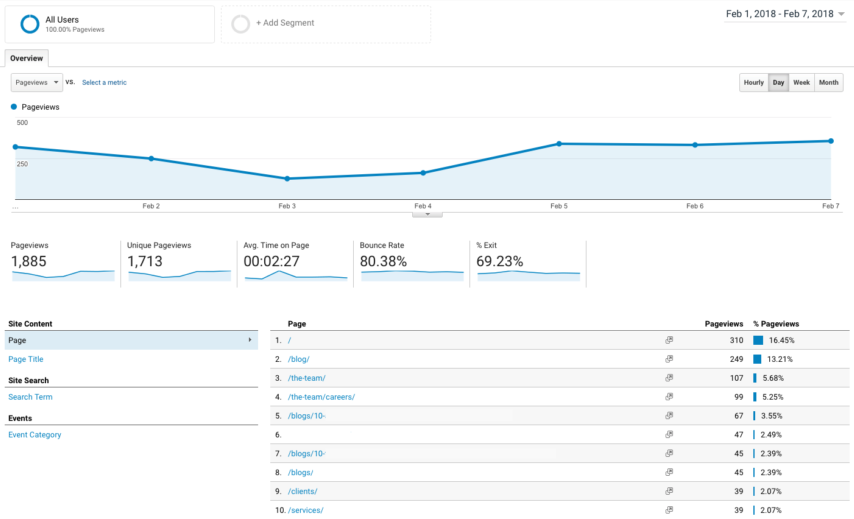Open external link icon for /clients/ row
854x519 pixels.
pos(669,491)
